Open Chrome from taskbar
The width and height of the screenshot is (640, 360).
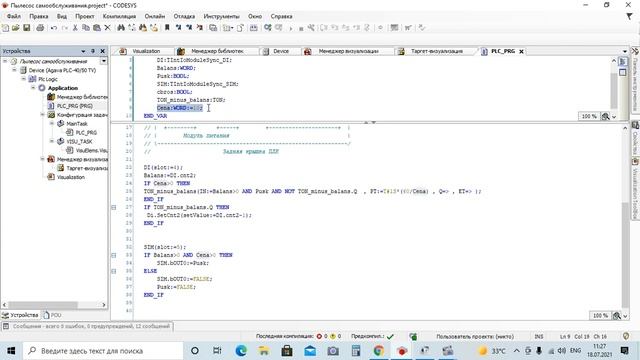(379, 351)
